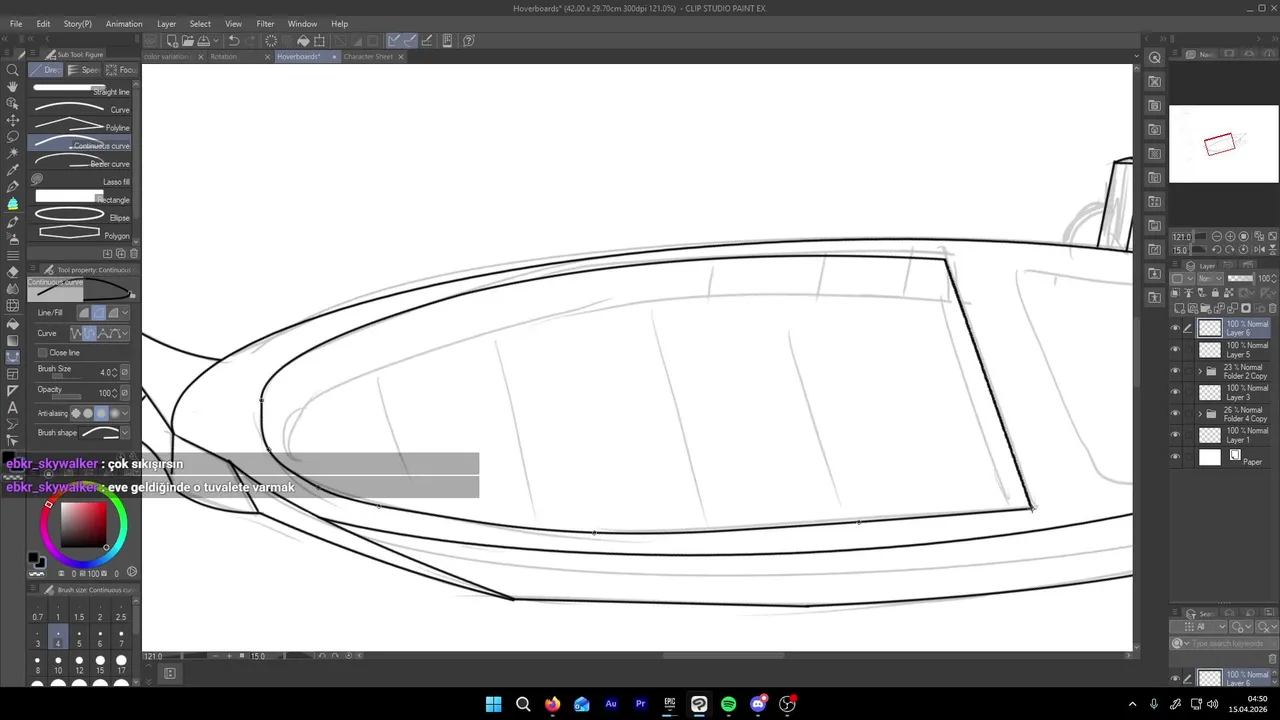Choose brush size 1.5 preset

(79, 610)
